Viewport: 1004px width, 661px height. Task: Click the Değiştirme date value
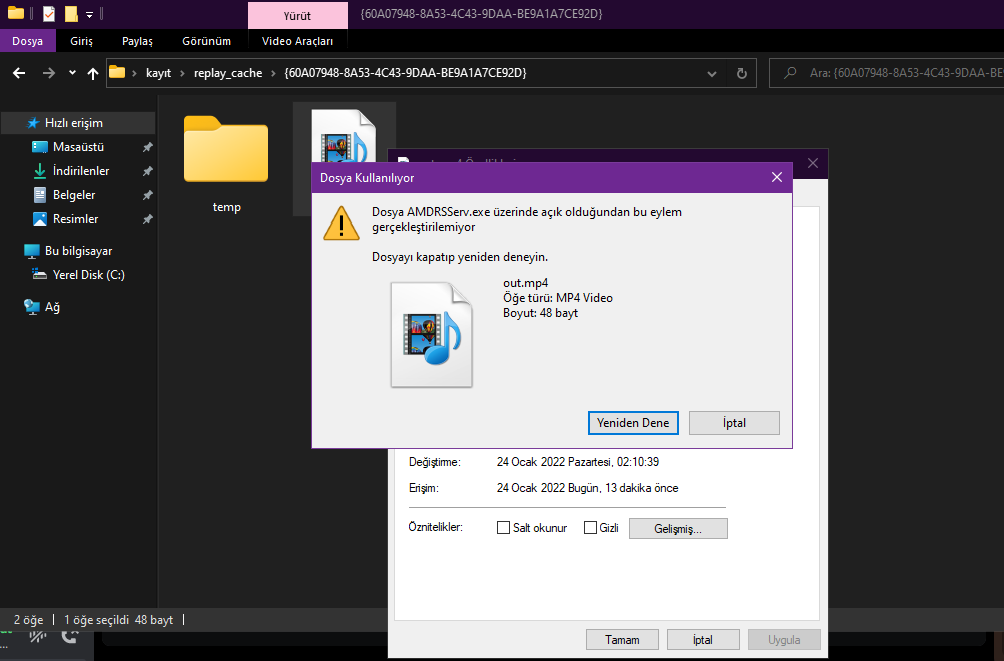pyautogui.click(x=578, y=462)
